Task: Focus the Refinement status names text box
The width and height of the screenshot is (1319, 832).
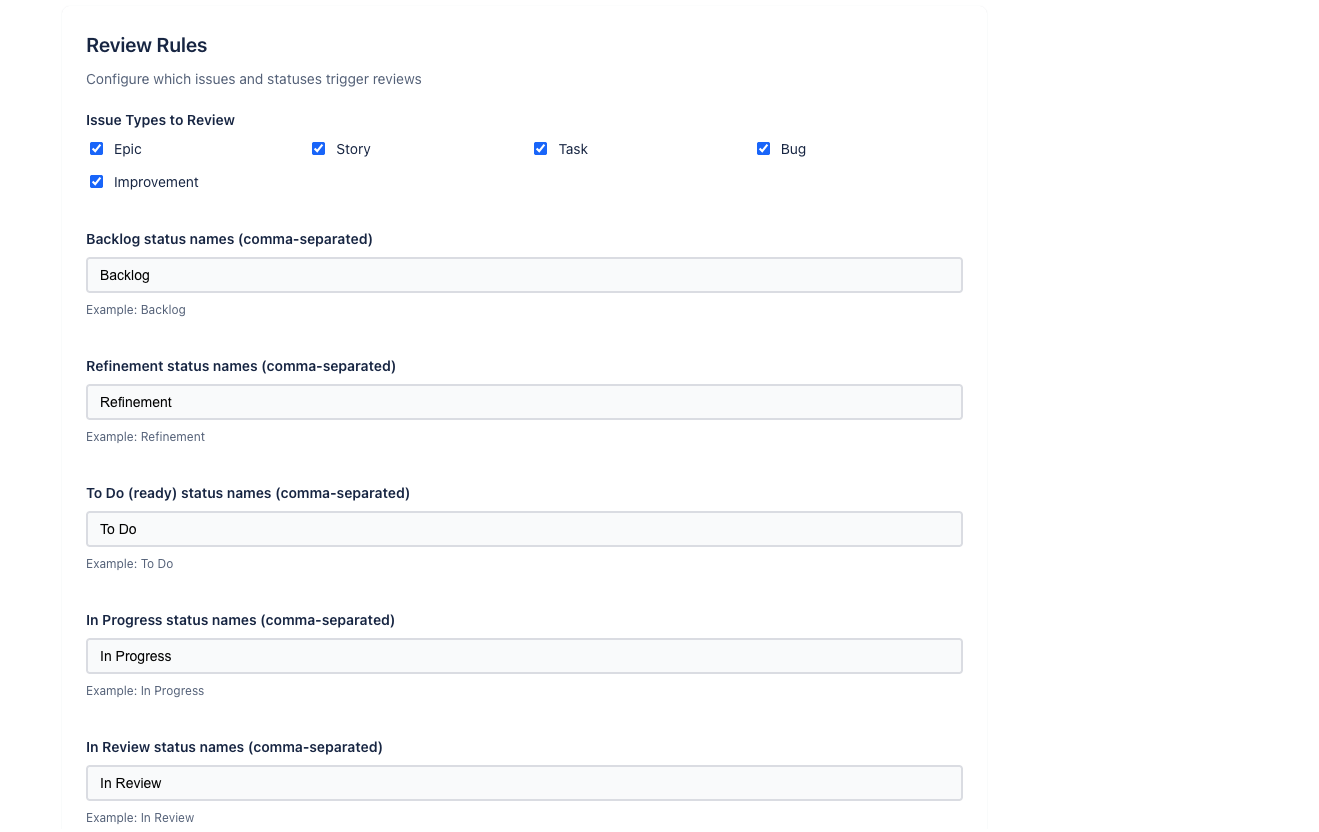Action: (524, 402)
